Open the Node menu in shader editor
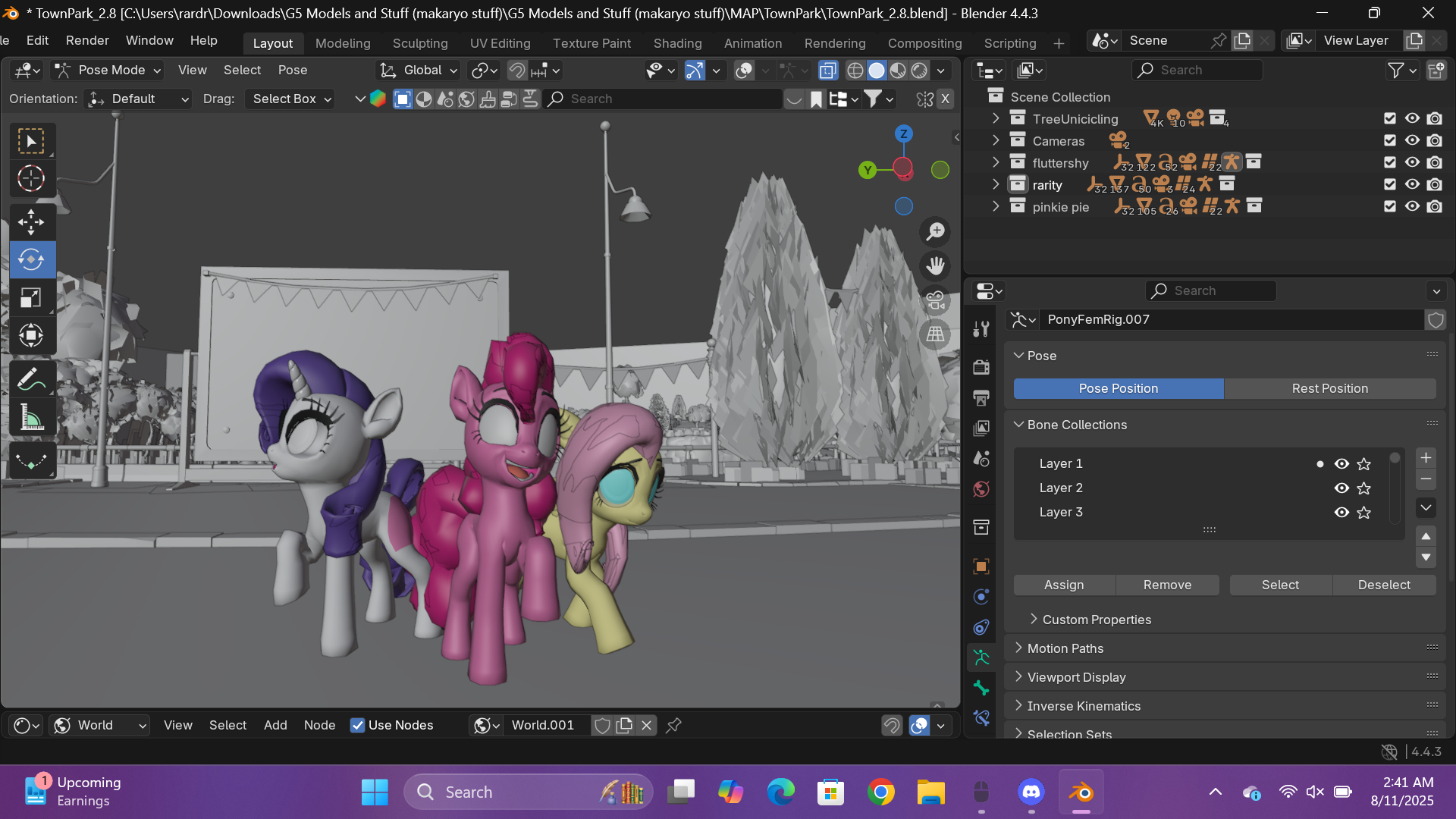 tap(319, 726)
